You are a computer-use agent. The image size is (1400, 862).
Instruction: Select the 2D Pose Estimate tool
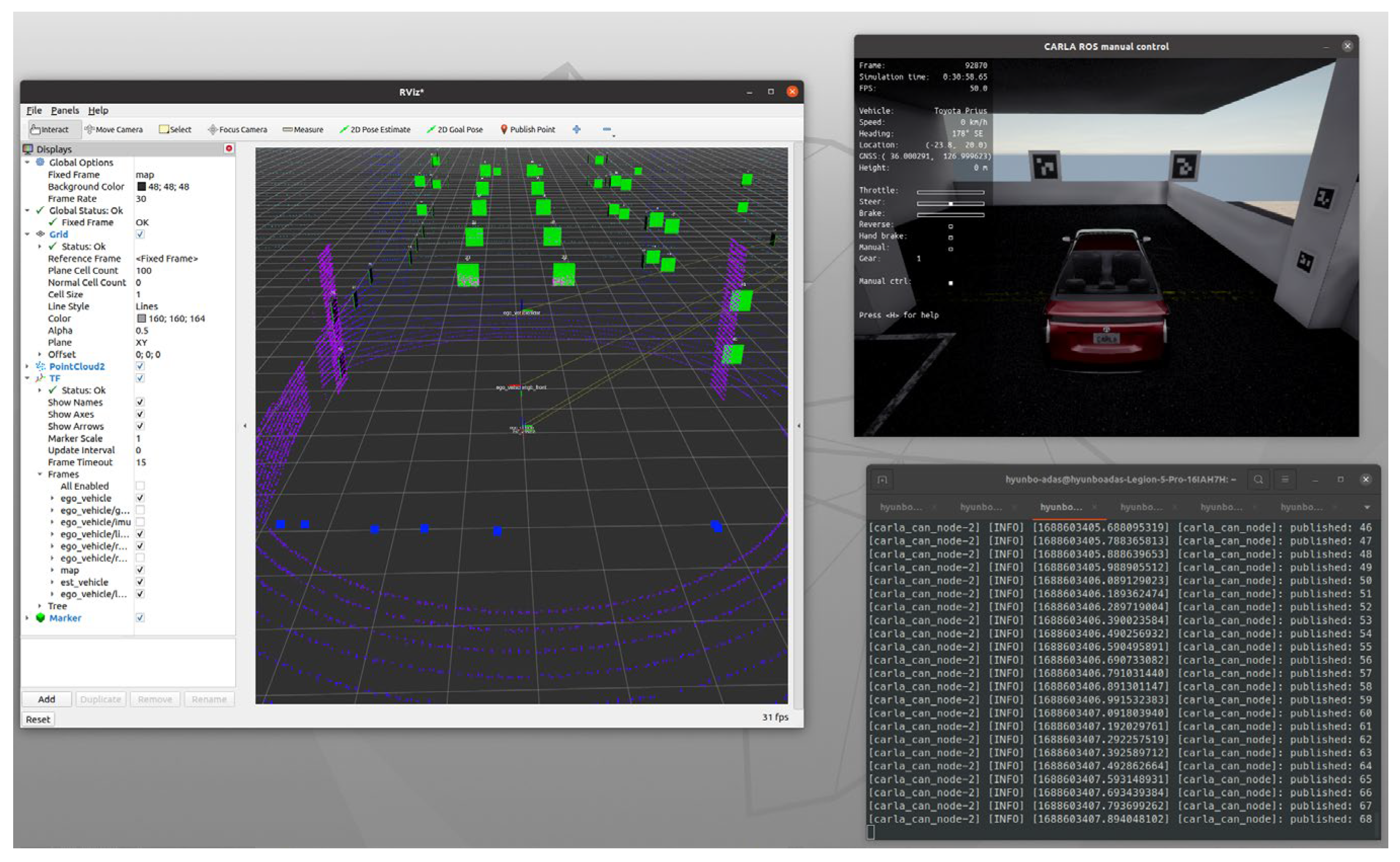[374, 130]
